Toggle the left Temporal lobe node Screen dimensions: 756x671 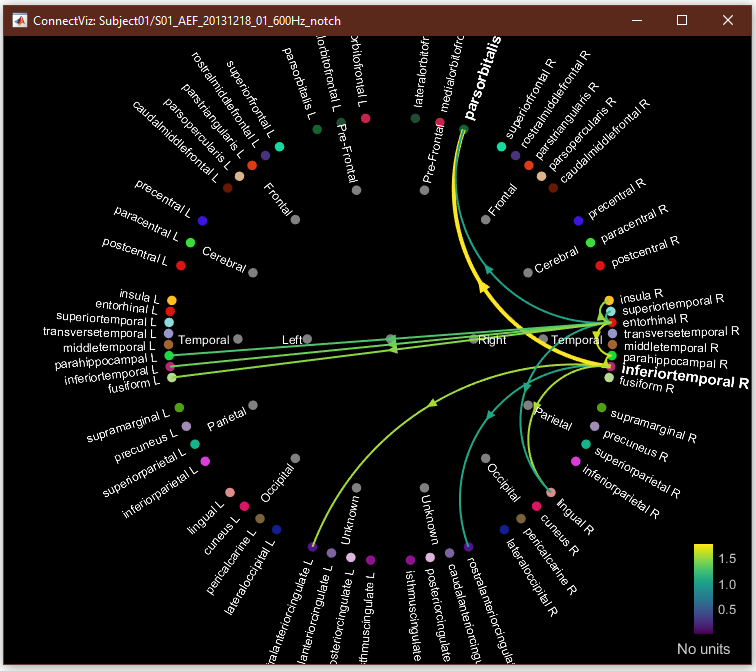[237, 339]
